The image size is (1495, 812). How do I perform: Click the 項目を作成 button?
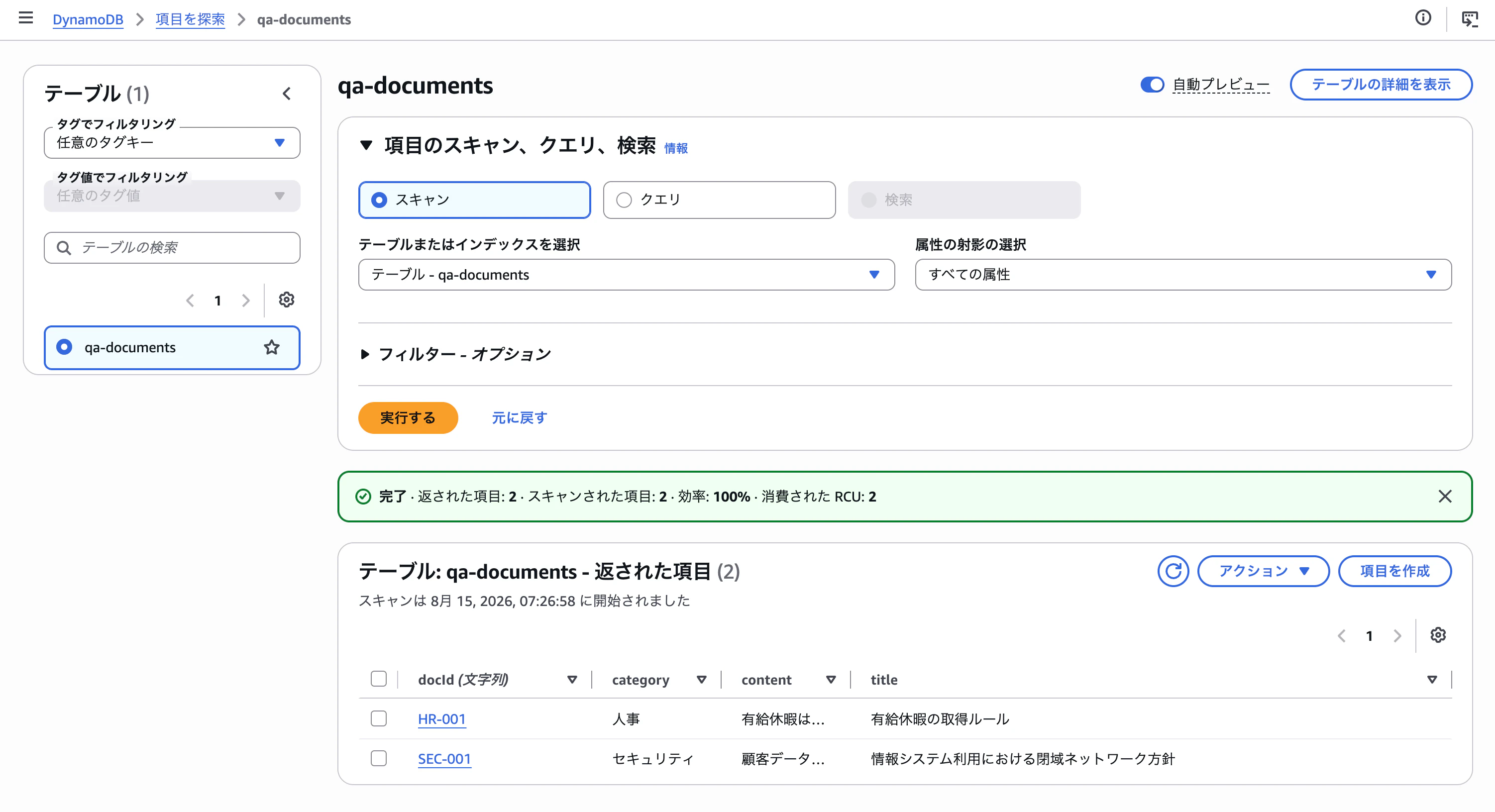(1394, 571)
